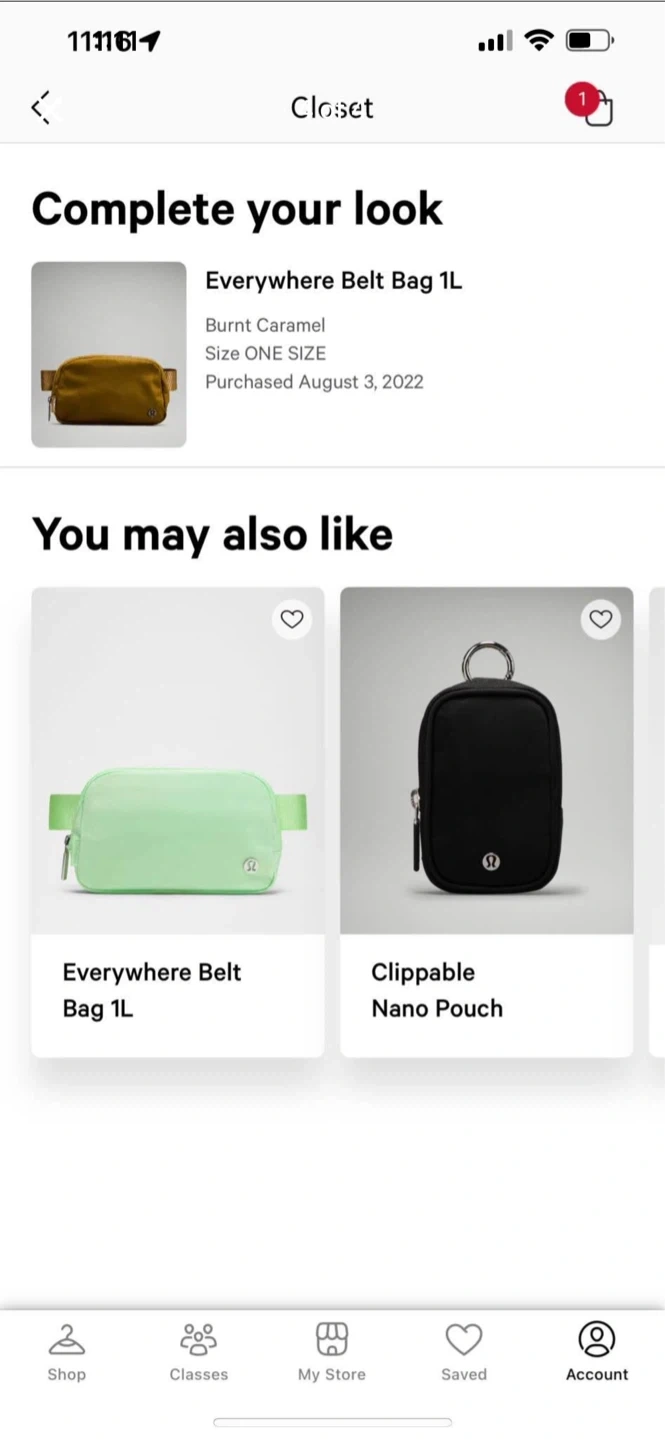Tap the Closet page title

click(x=332, y=107)
